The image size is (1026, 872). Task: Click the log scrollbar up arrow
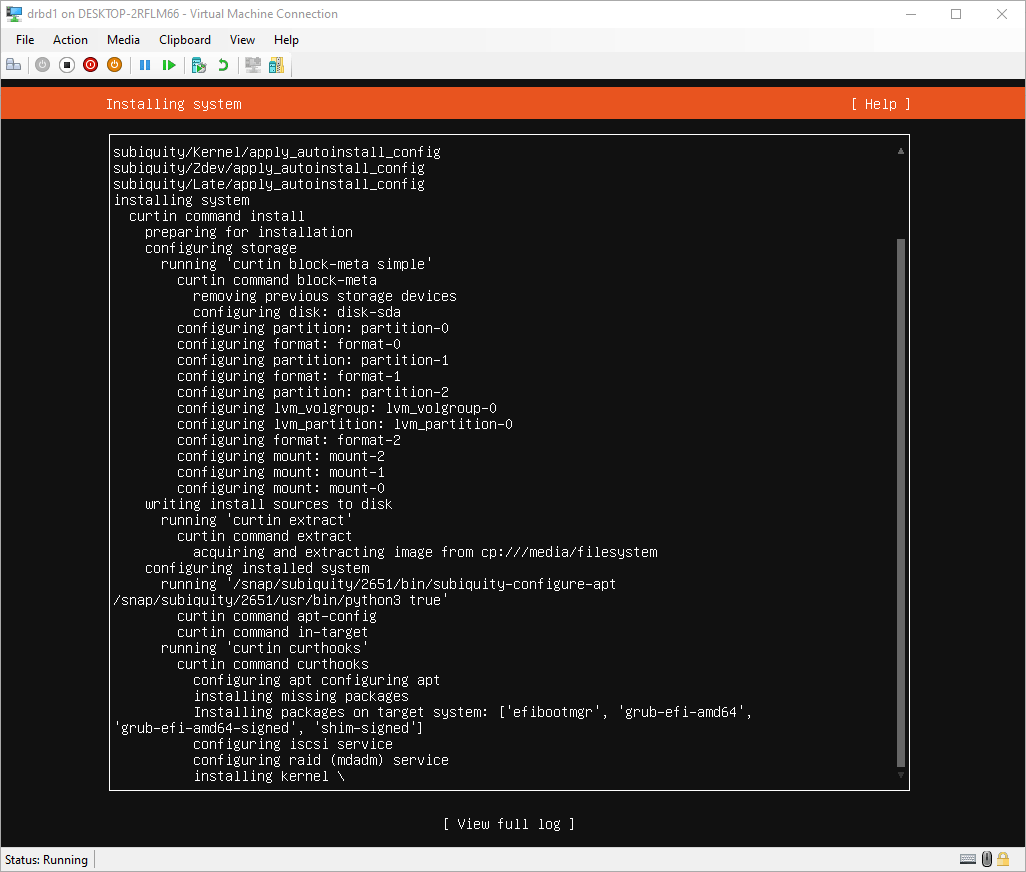point(901,151)
